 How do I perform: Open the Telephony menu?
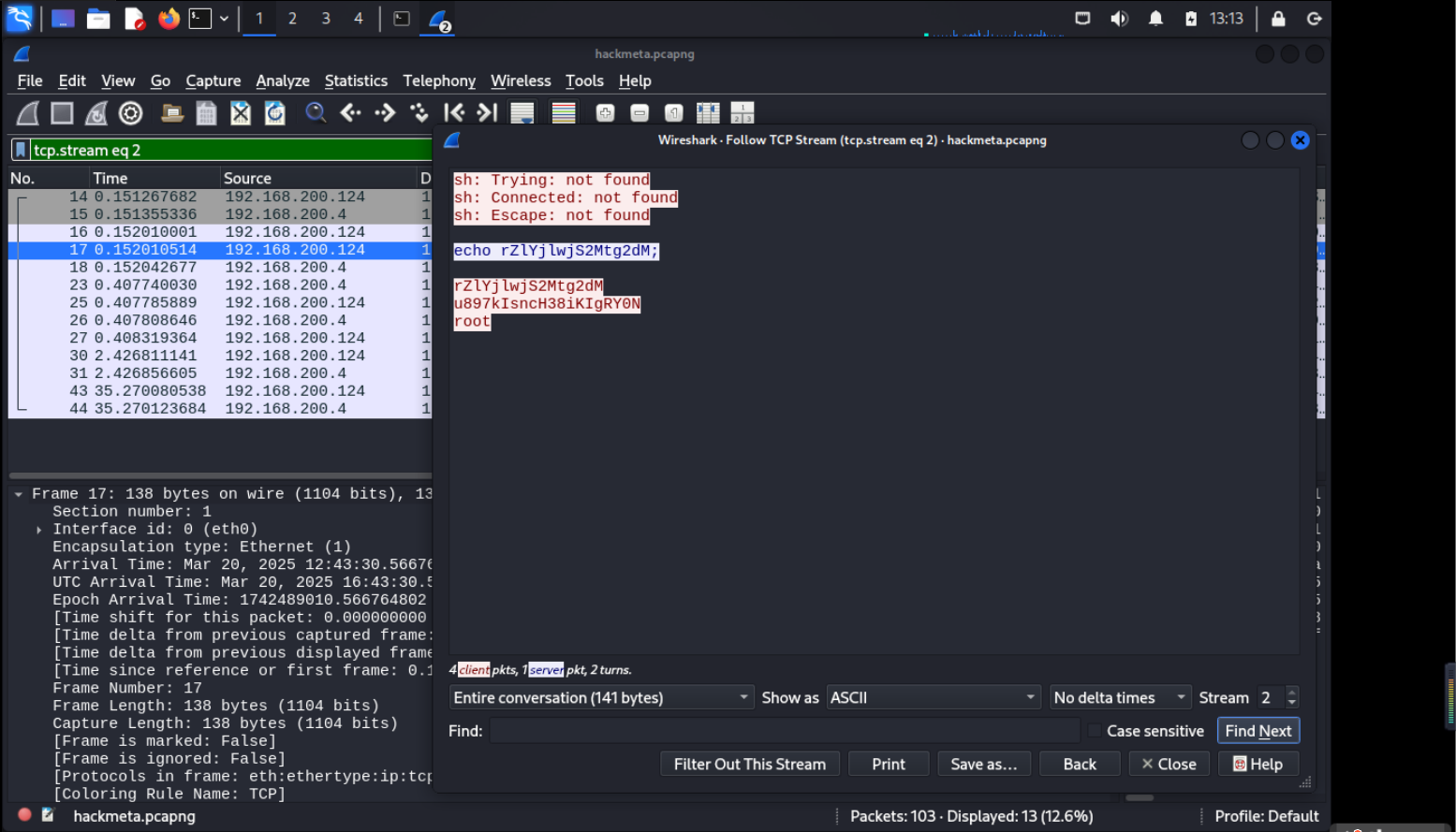point(439,81)
